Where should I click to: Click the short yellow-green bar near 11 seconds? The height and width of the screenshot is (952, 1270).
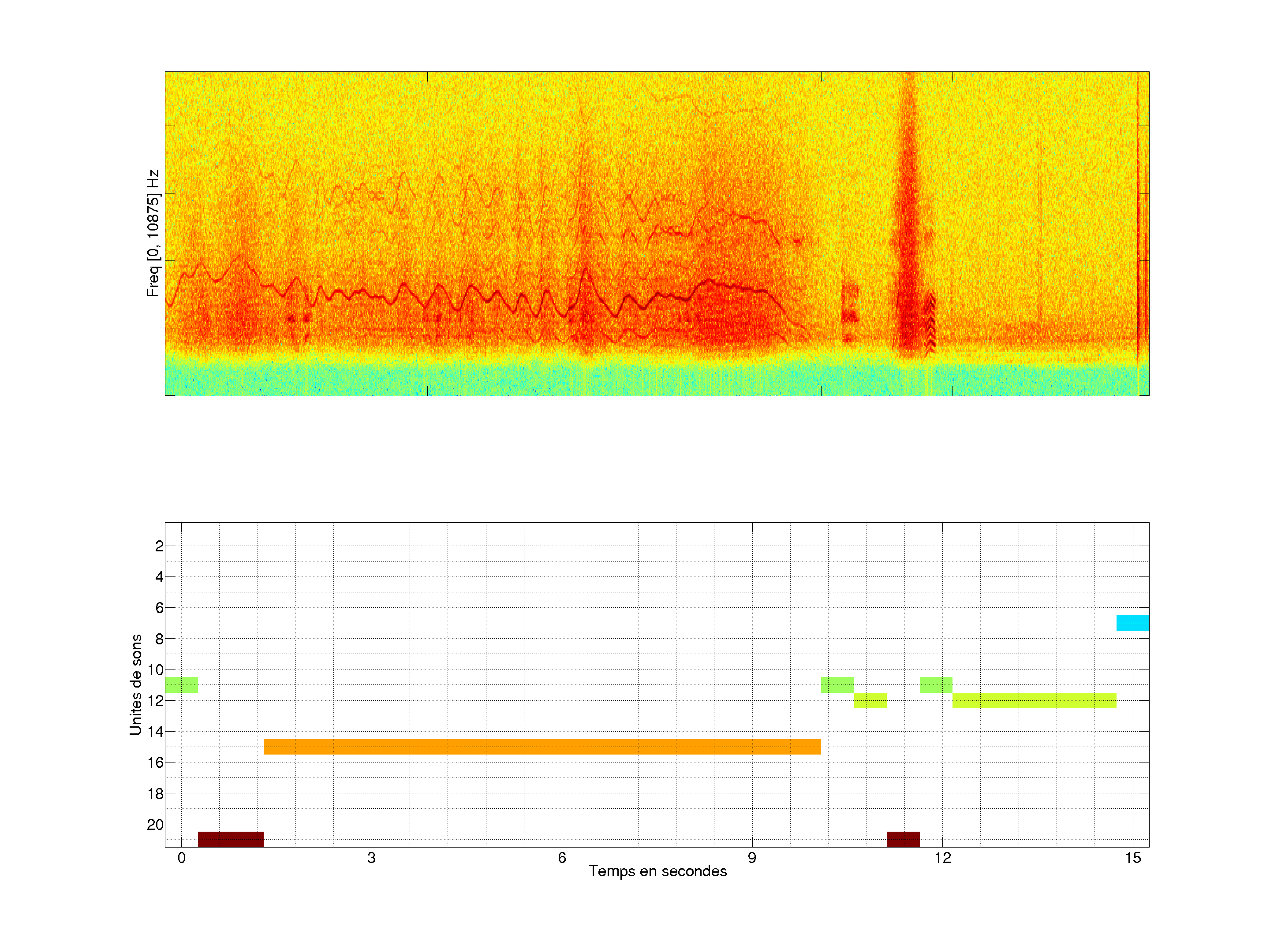click(870, 700)
